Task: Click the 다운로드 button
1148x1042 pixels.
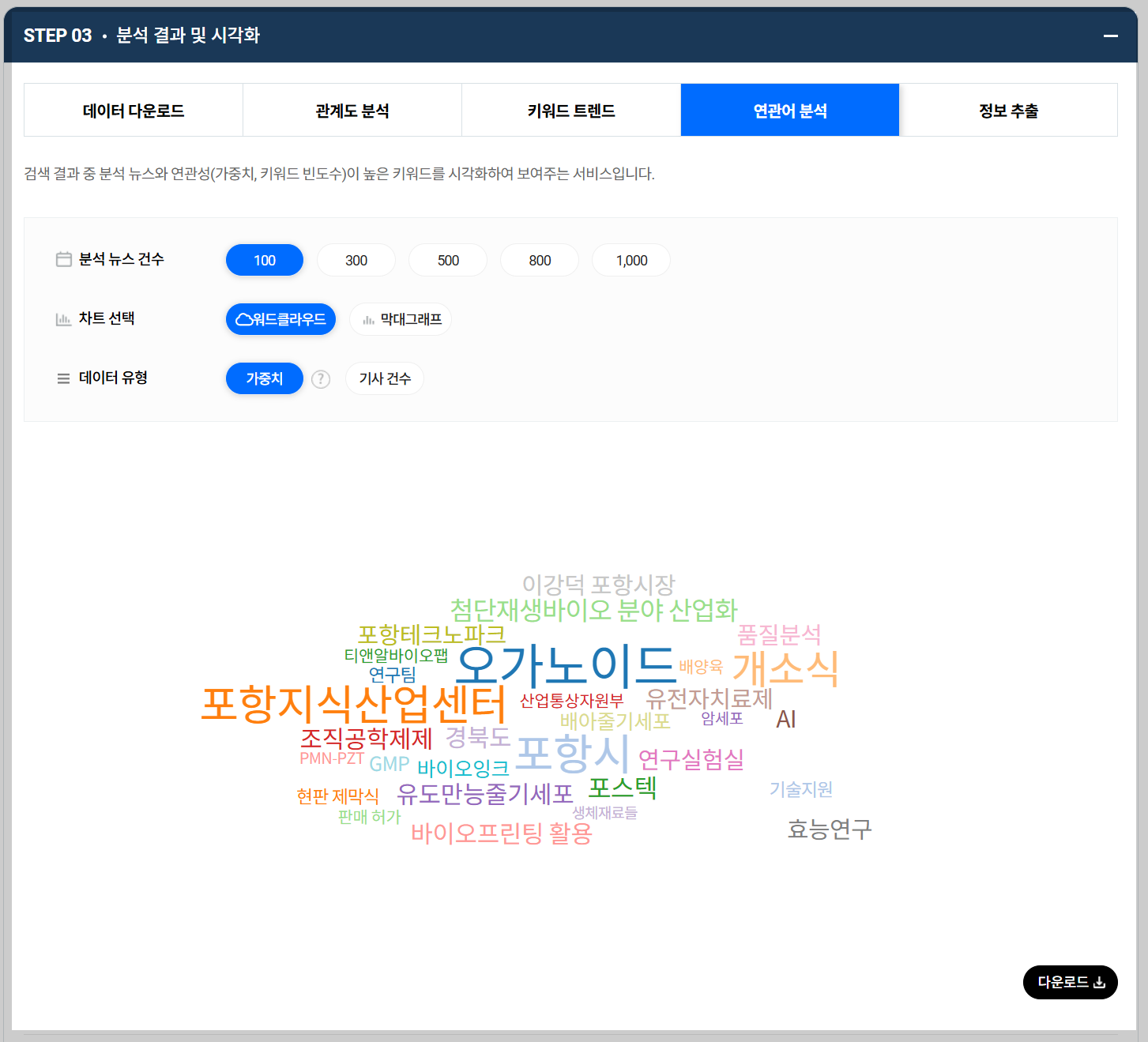Action: (x=1070, y=982)
